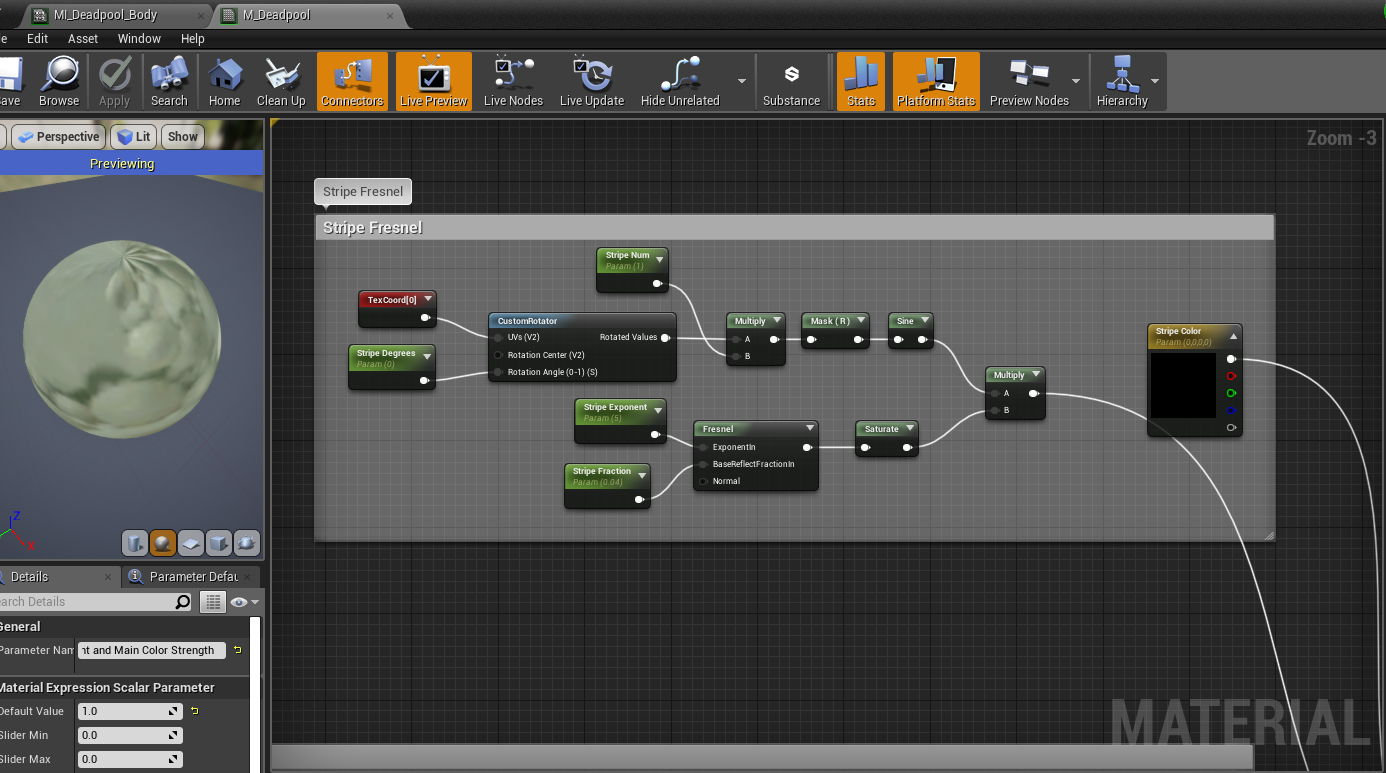Open the Asset menu
The image size is (1386, 773).
83,39
